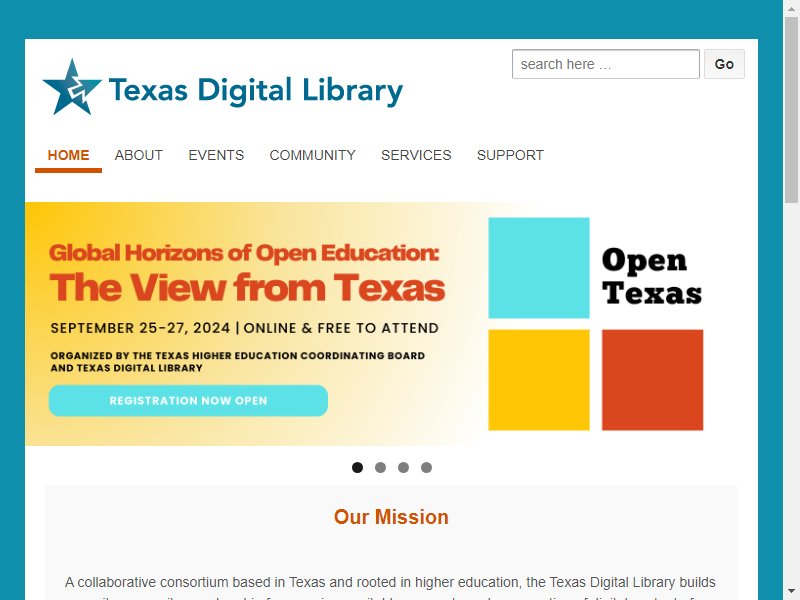The image size is (800, 600).
Task: Open the COMMUNITY menu item
Action: pos(312,155)
